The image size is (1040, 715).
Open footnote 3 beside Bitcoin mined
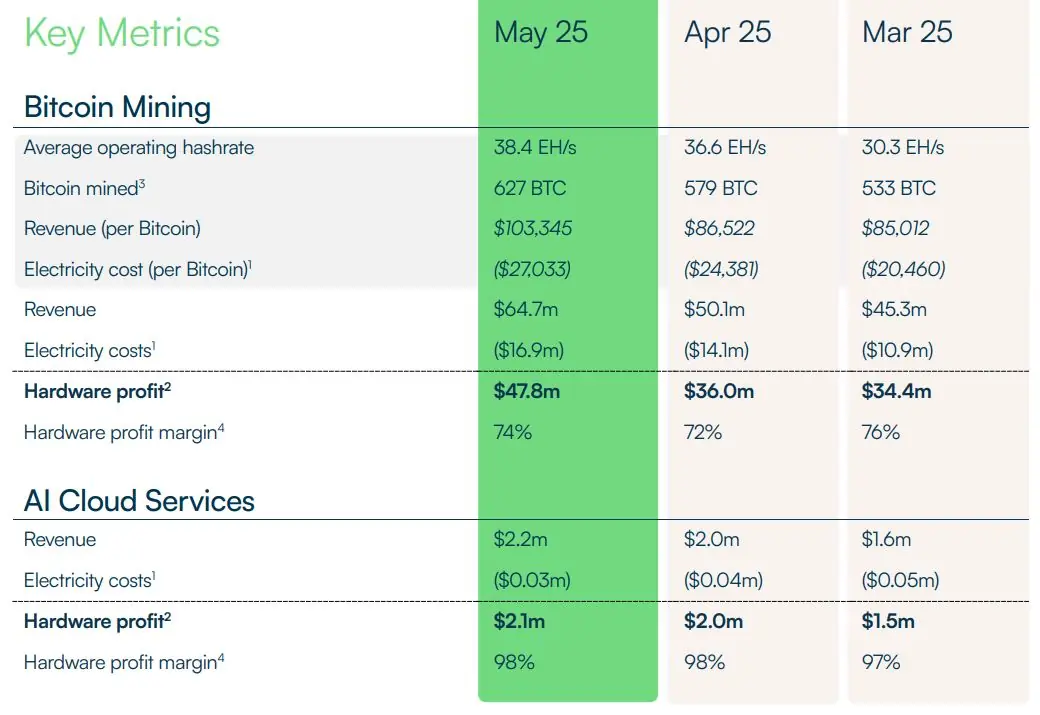(x=142, y=182)
